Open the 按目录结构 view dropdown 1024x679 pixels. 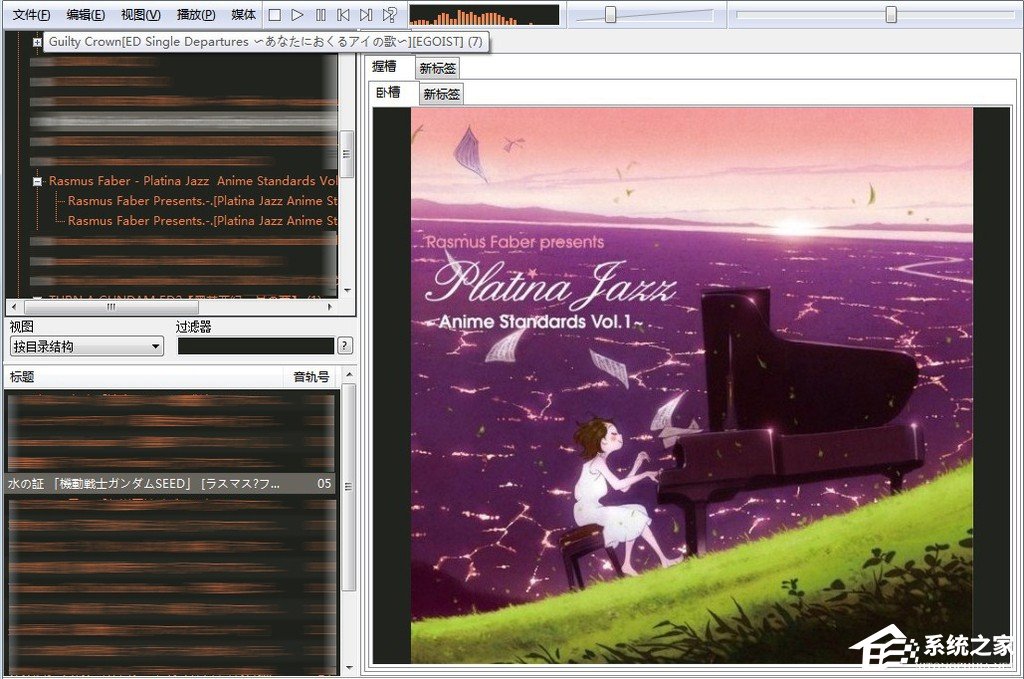click(x=85, y=345)
